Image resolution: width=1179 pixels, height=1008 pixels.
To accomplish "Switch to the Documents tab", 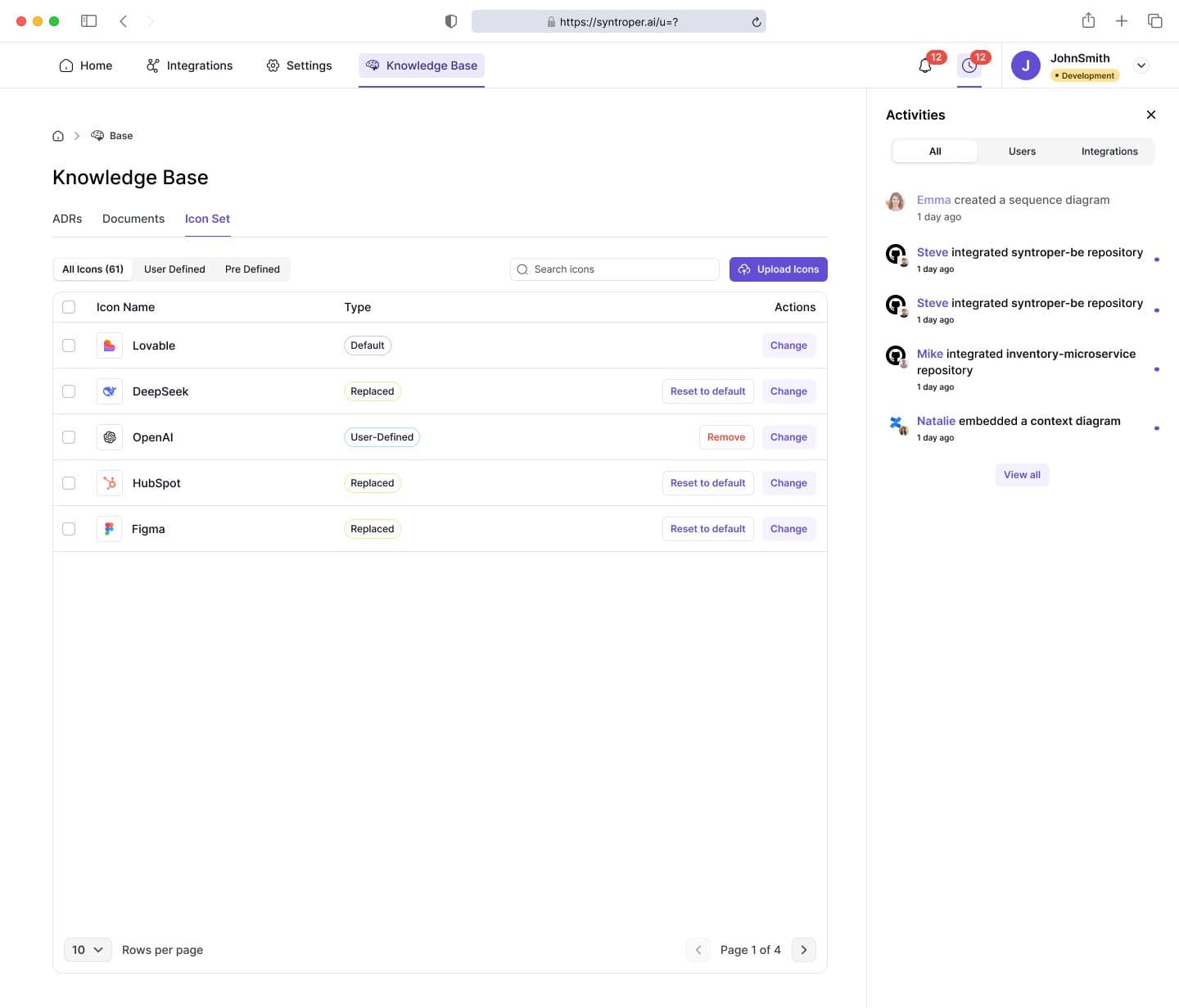I will 133,219.
